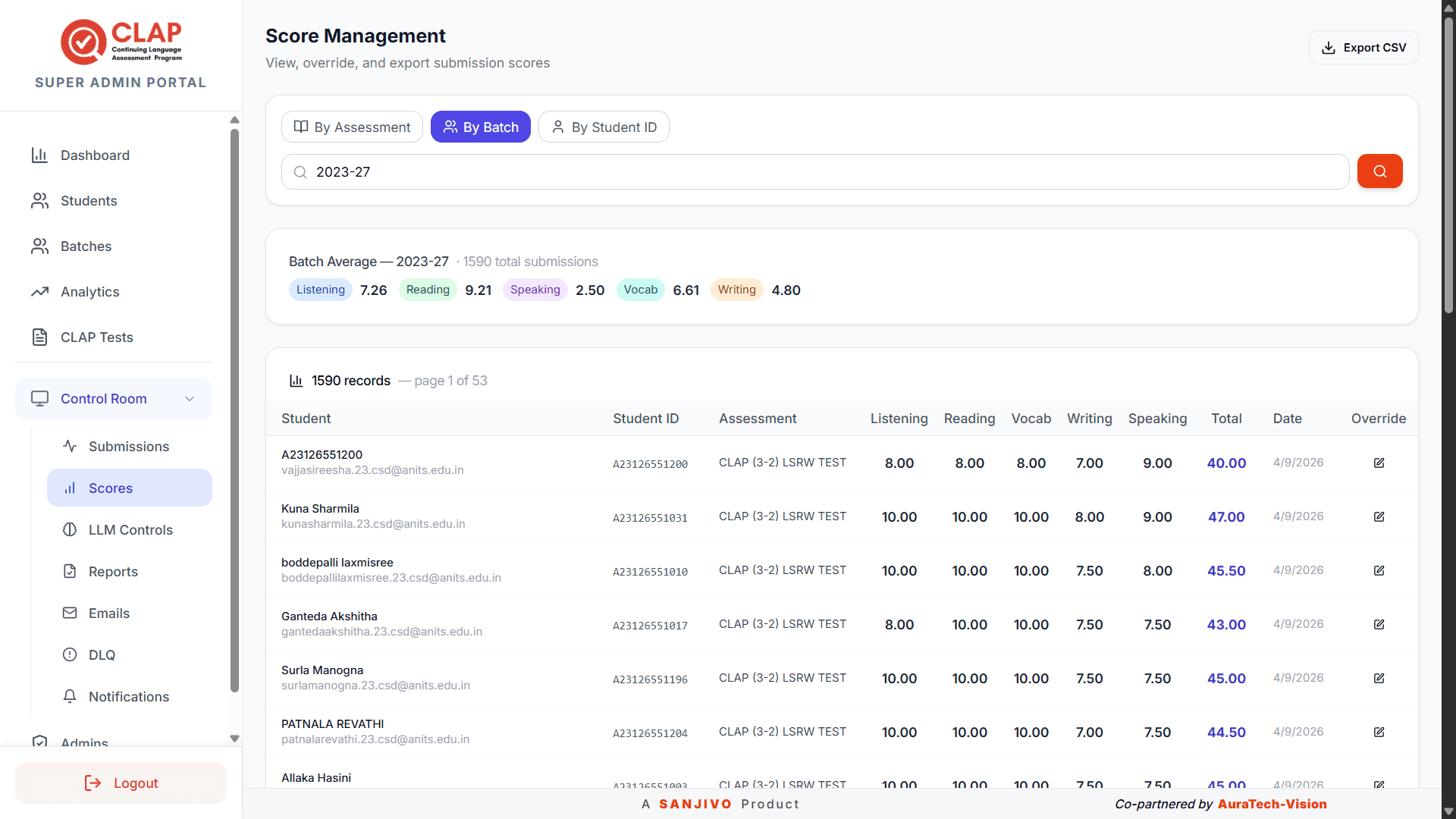Click the Export CSV button
This screenshot has width=1456, height=819.
click(1363, 48)
